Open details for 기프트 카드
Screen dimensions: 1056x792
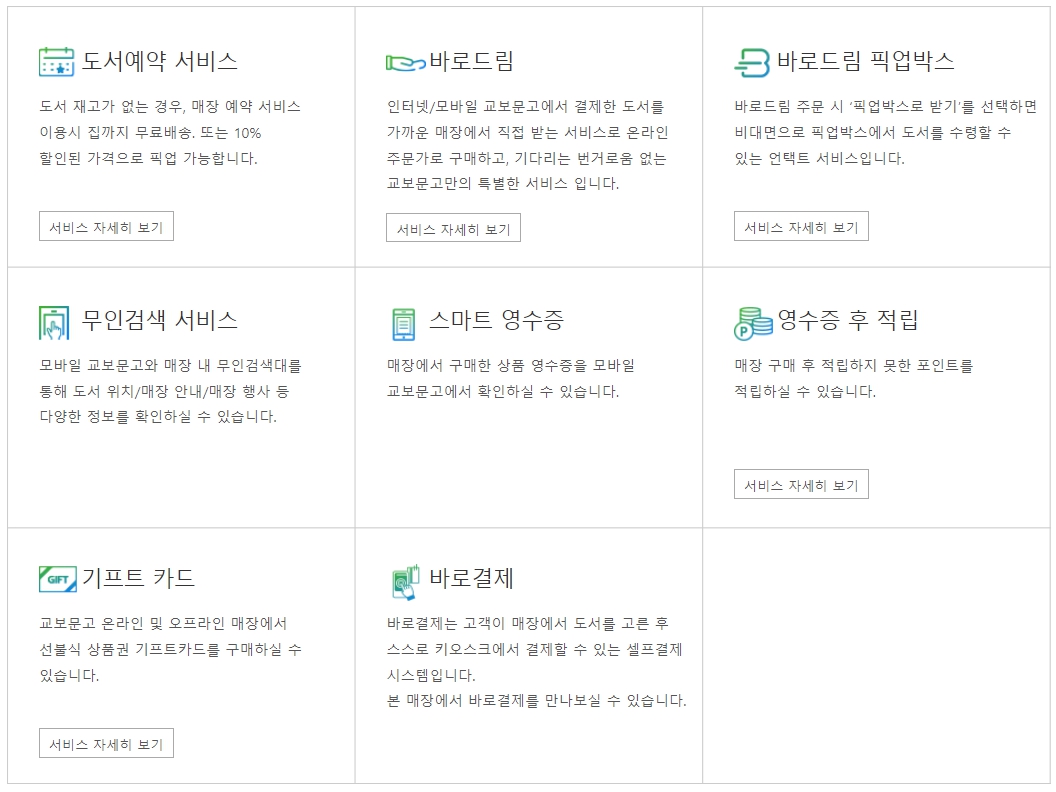tap(108, 743)
